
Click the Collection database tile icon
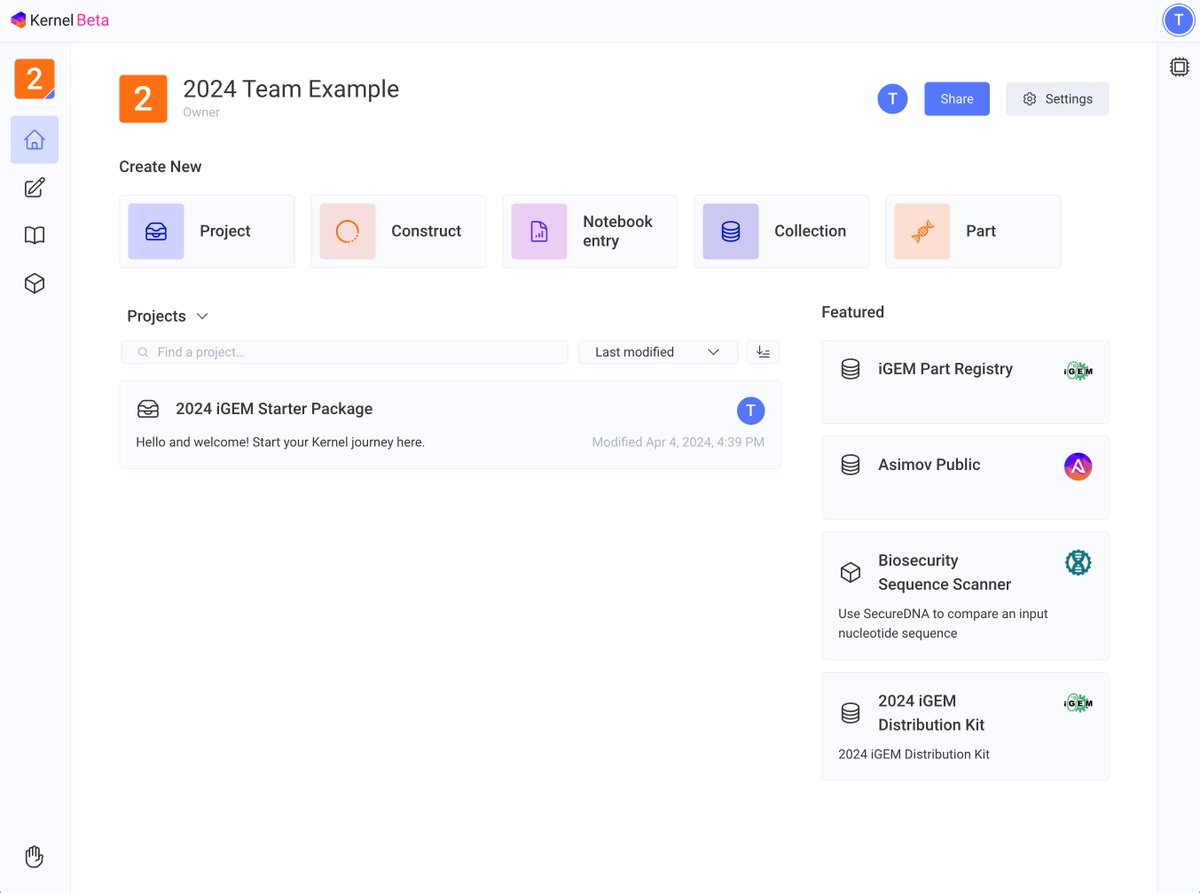coord(731,231)
